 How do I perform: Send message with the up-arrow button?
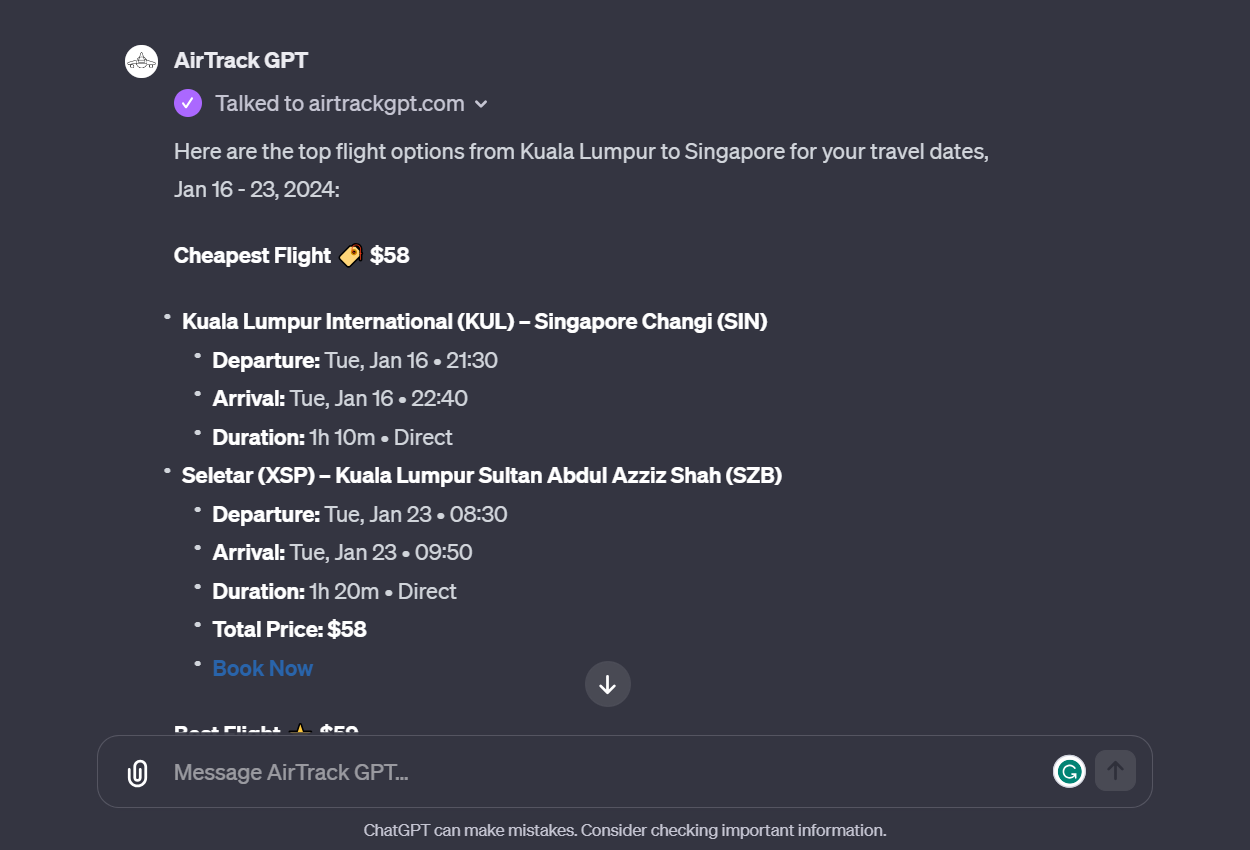click(1115, 771)
